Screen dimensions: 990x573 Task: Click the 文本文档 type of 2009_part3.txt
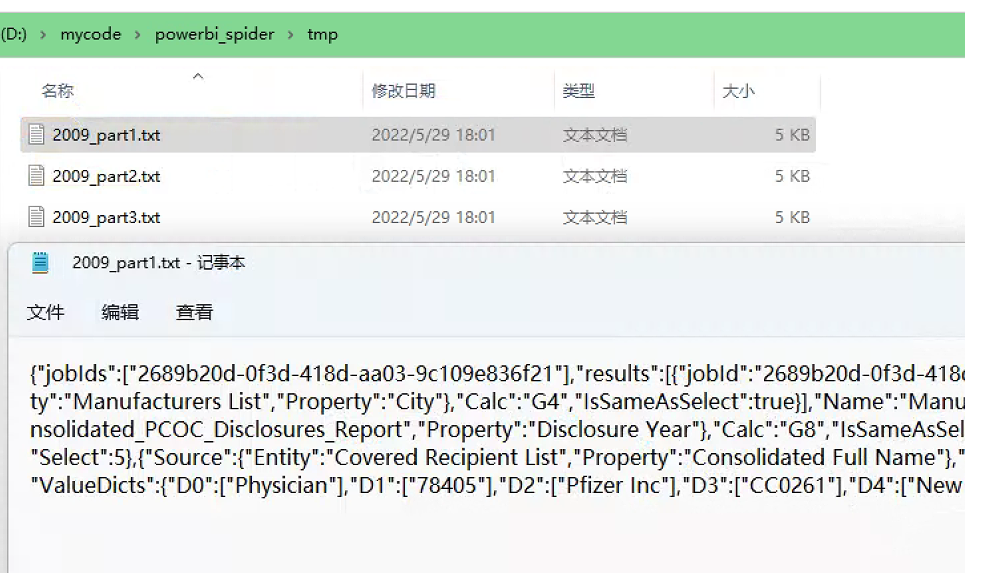click(595, 216)
